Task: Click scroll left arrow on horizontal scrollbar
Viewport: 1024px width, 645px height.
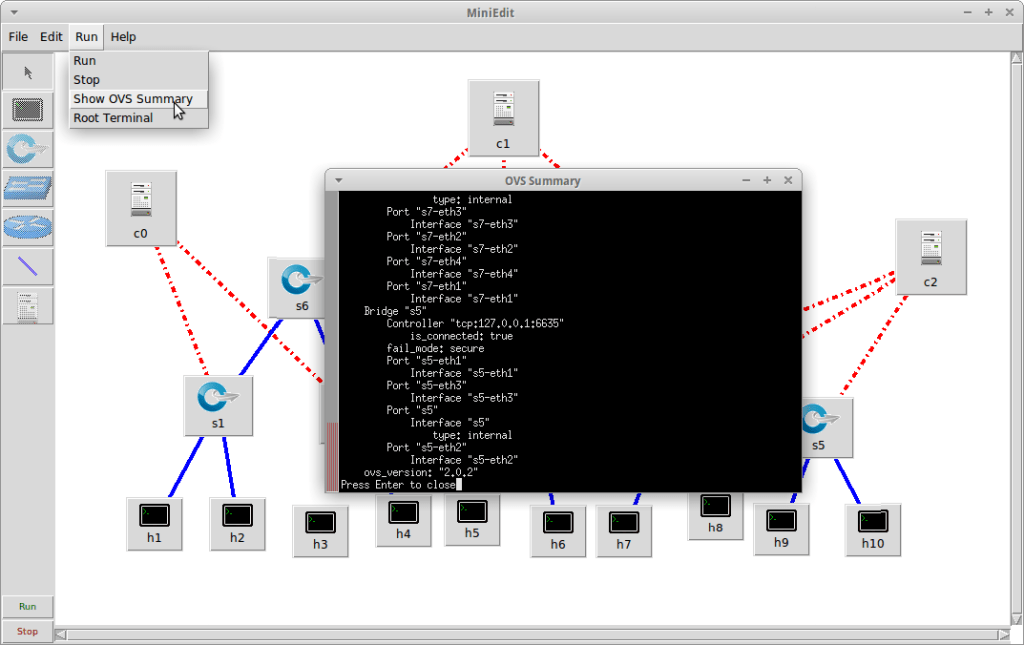Action: [x=61, y=635]
